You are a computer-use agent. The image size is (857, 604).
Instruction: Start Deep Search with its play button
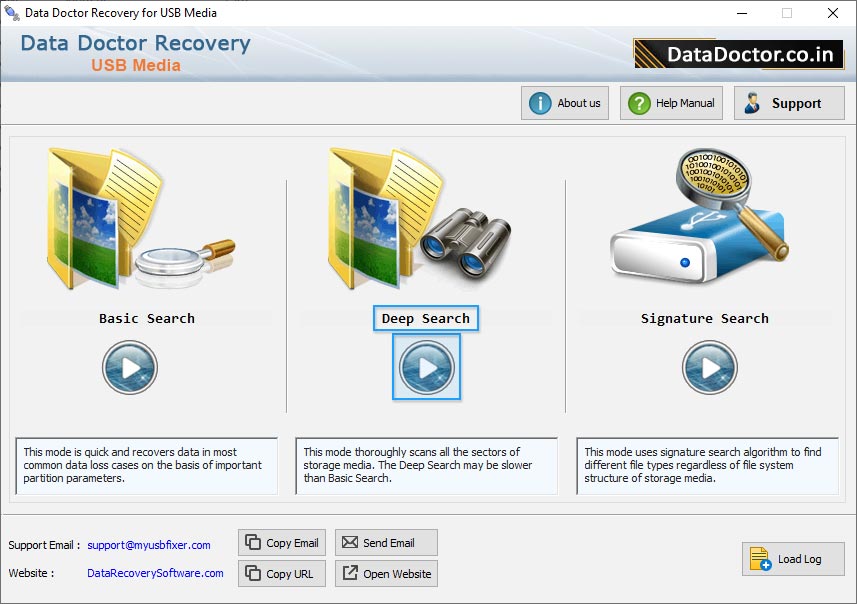427,367
